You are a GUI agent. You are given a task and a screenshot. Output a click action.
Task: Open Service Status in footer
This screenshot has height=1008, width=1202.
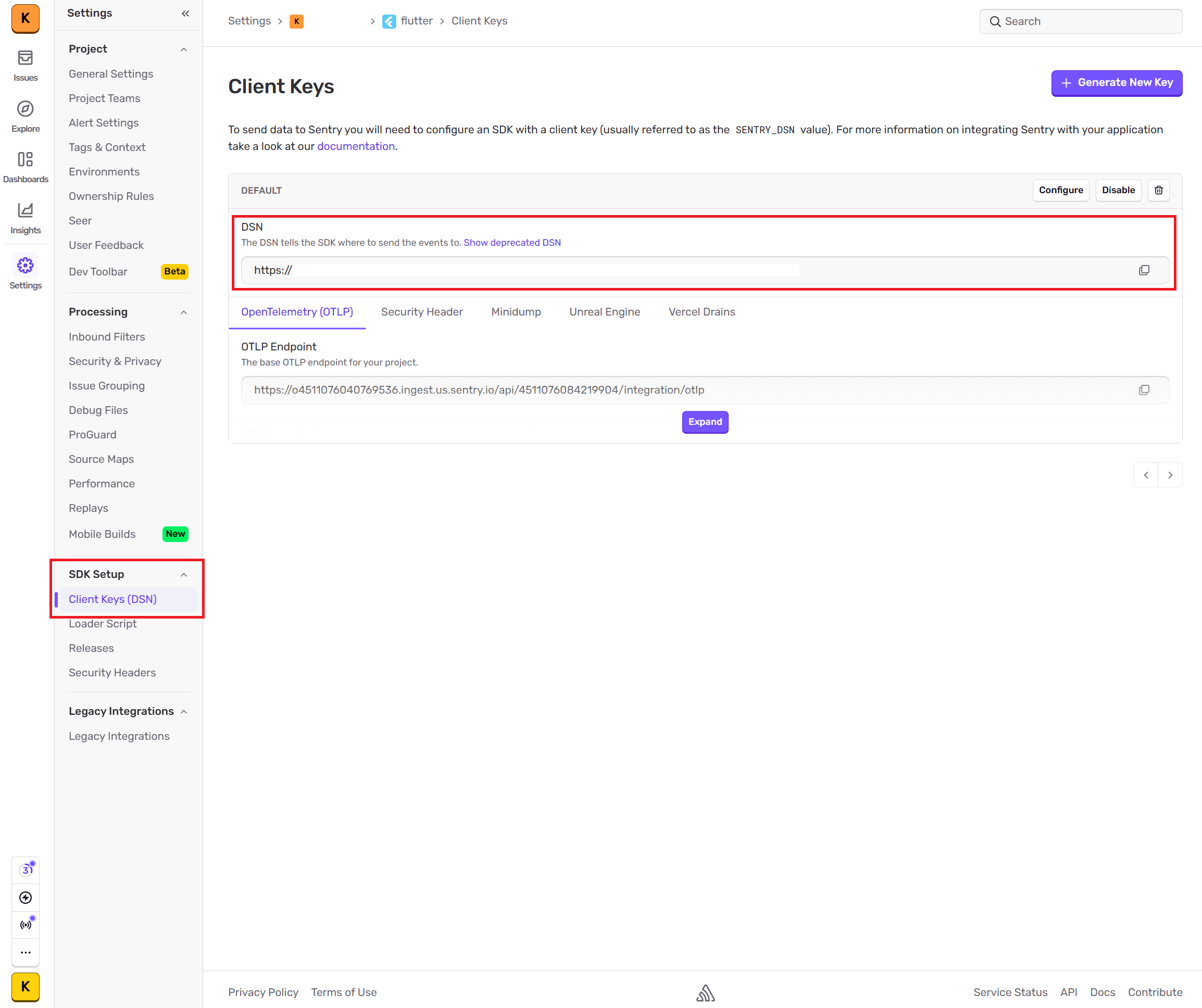click(x=1010, y=992)
